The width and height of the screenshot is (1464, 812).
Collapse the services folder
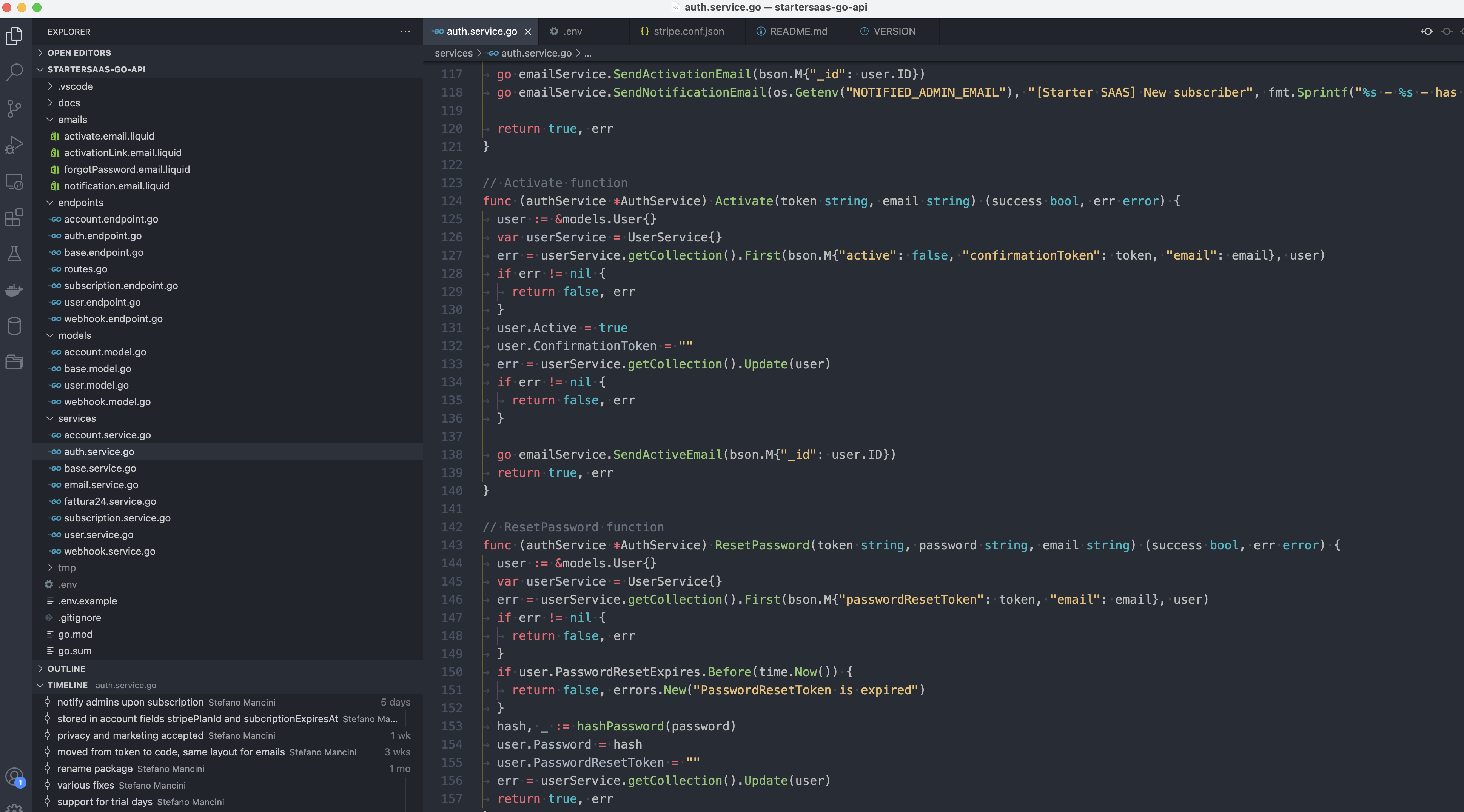[x=50, y=418]
